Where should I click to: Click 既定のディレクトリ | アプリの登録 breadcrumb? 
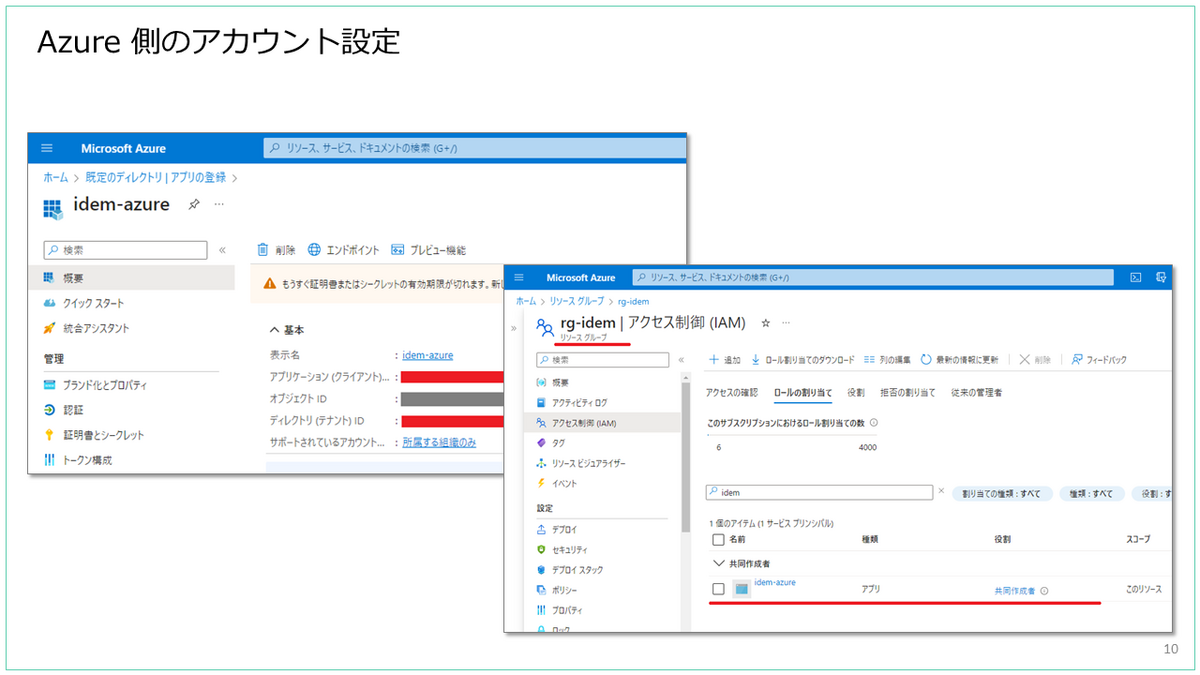point(155,177)
